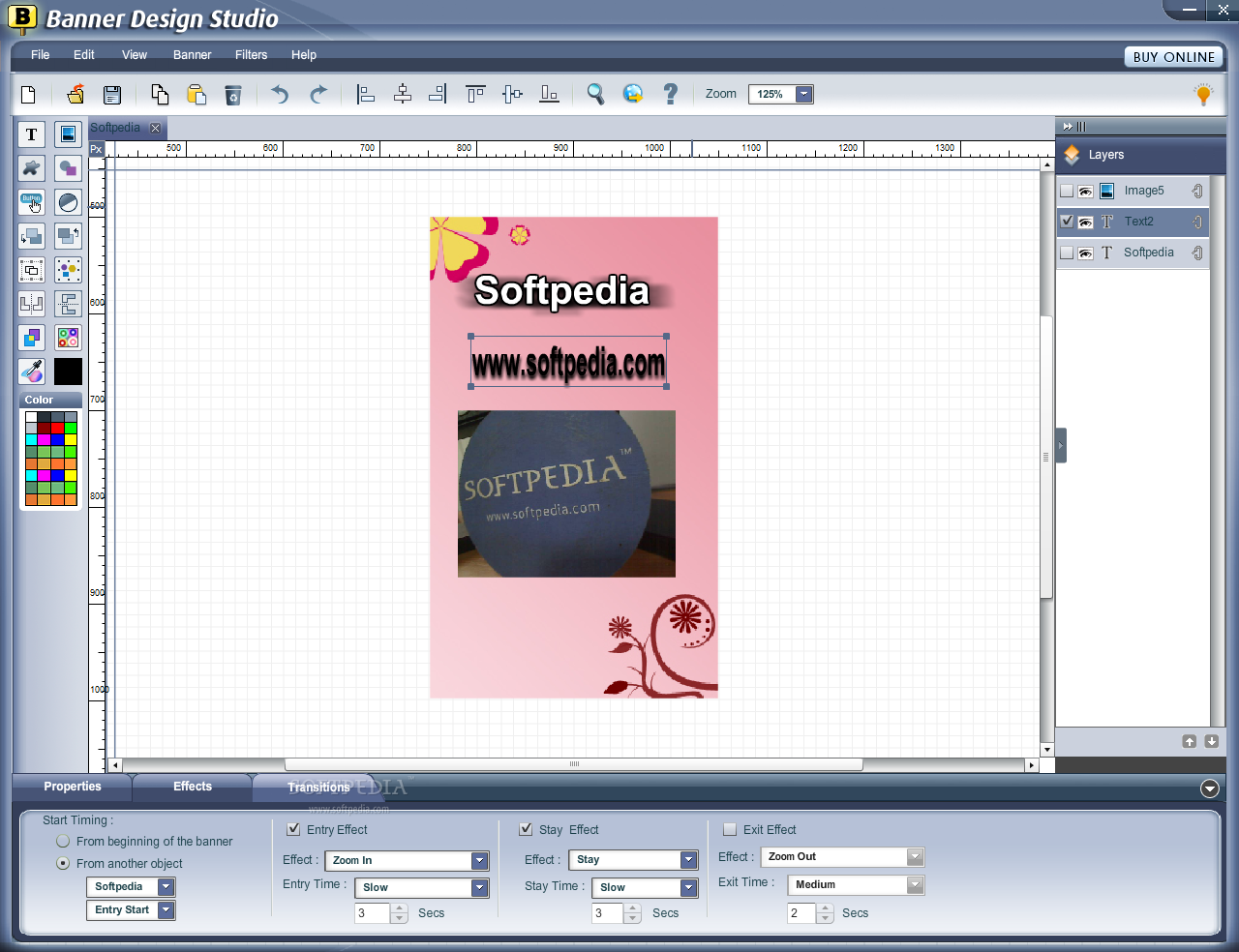Uncheck the Text2 layer checkbox

click(1067, 222)
